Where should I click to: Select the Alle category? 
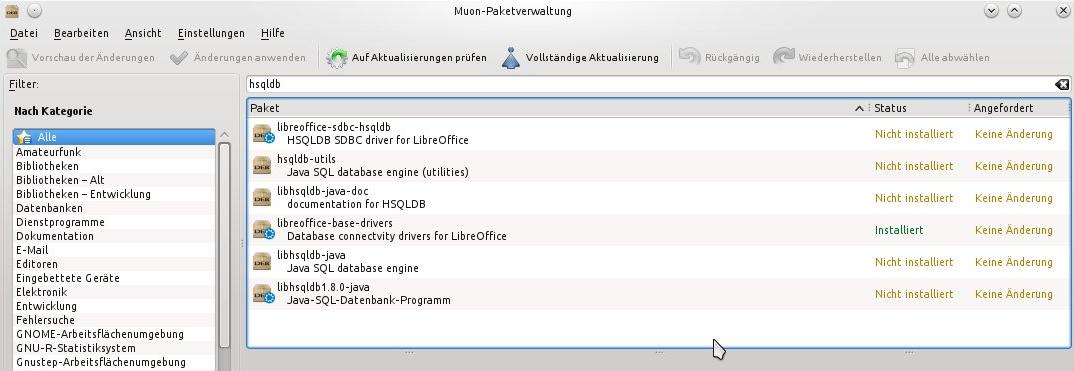[114, 138]
